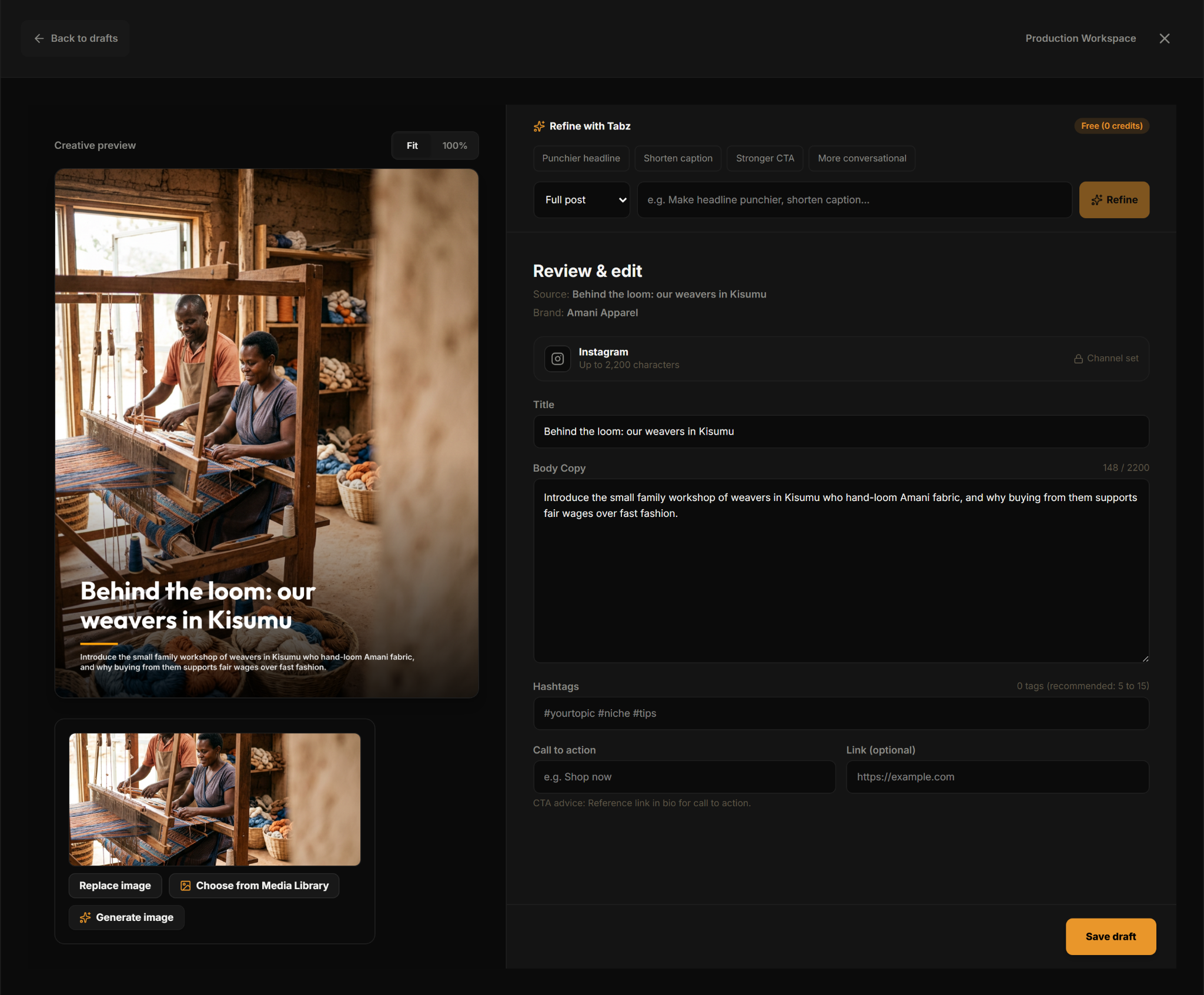Select the Punchier headline suggestion chip

pyautogui.click(x=581, y=158)
